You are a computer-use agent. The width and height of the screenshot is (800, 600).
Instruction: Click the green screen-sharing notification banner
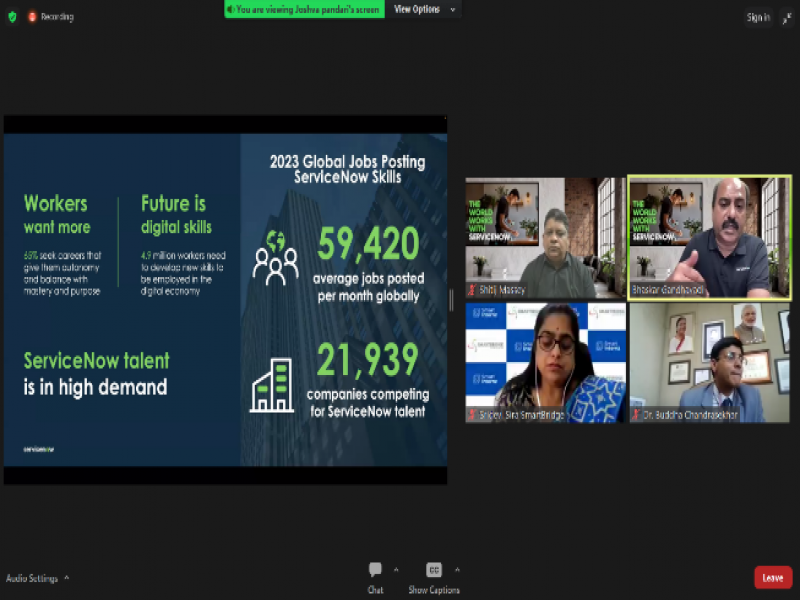[x=304, y=9]
